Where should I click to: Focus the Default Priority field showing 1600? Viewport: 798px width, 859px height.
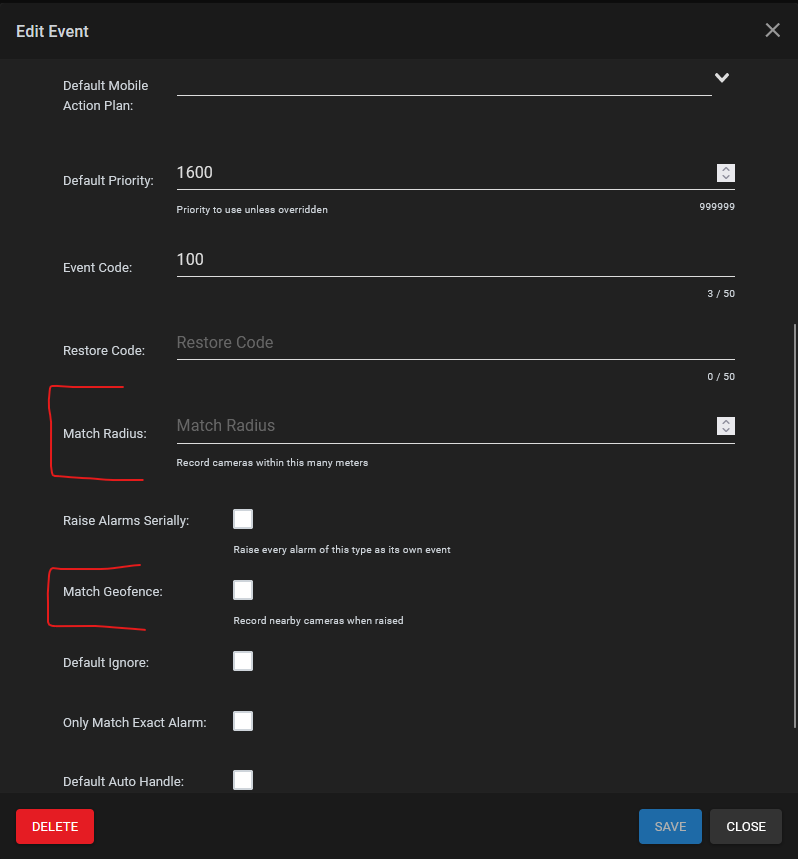coord(445,173)
